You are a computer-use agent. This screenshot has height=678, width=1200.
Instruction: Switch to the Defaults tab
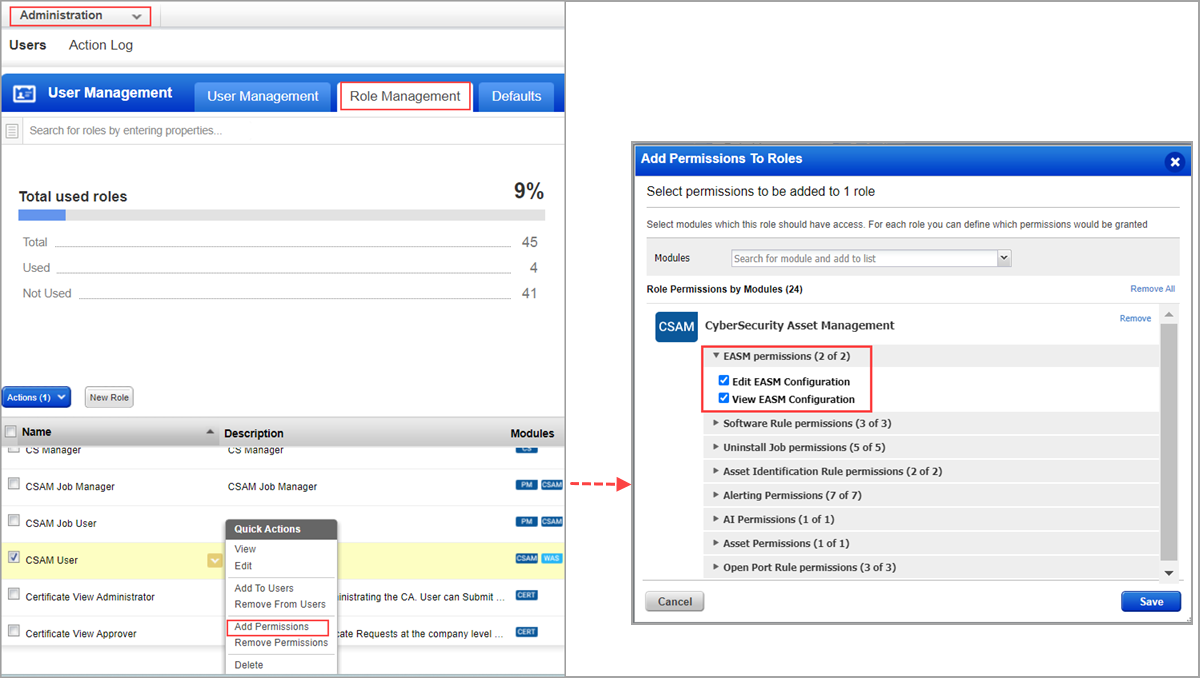coord(516,96)
